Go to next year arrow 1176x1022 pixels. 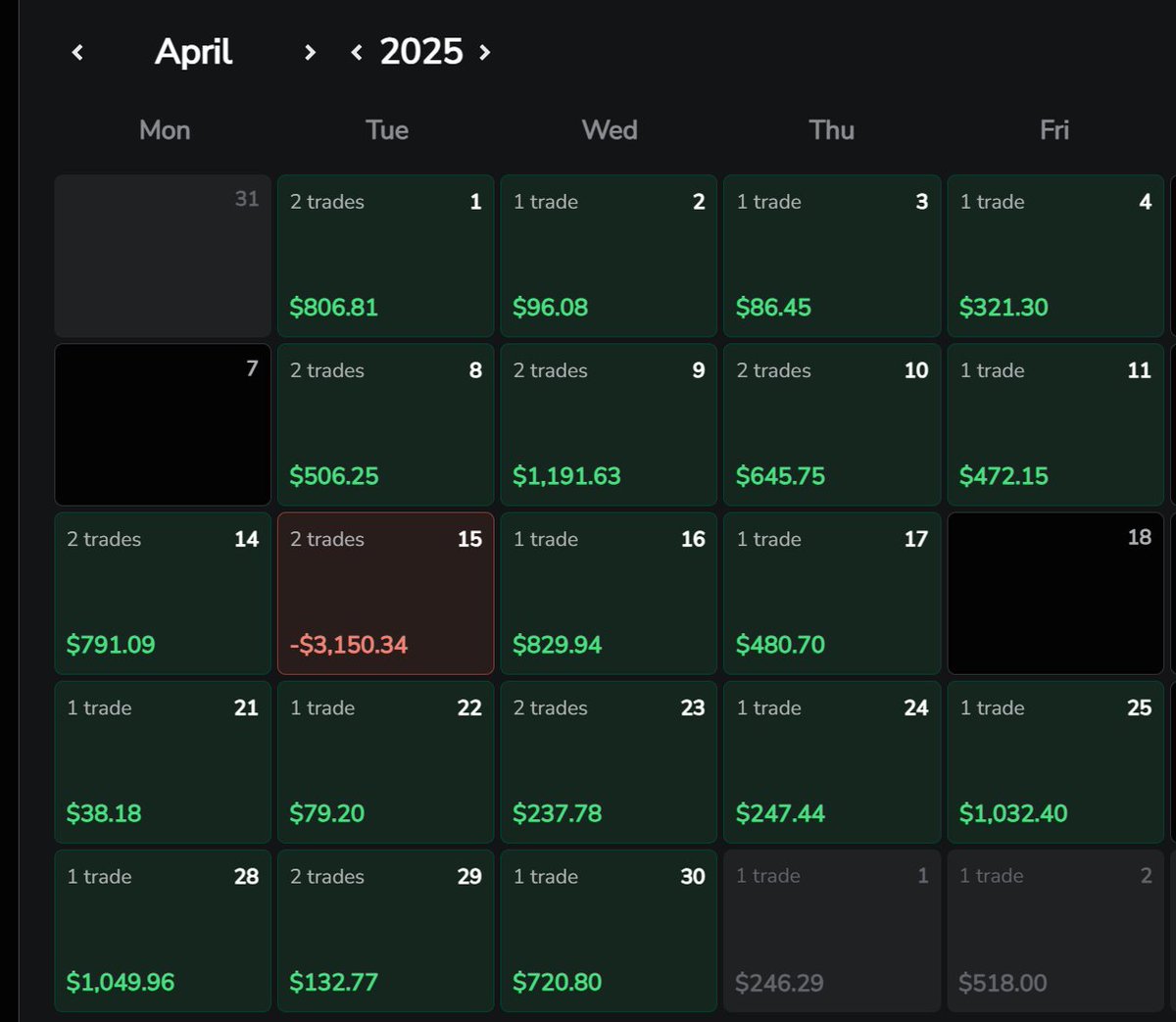(484, 53)
